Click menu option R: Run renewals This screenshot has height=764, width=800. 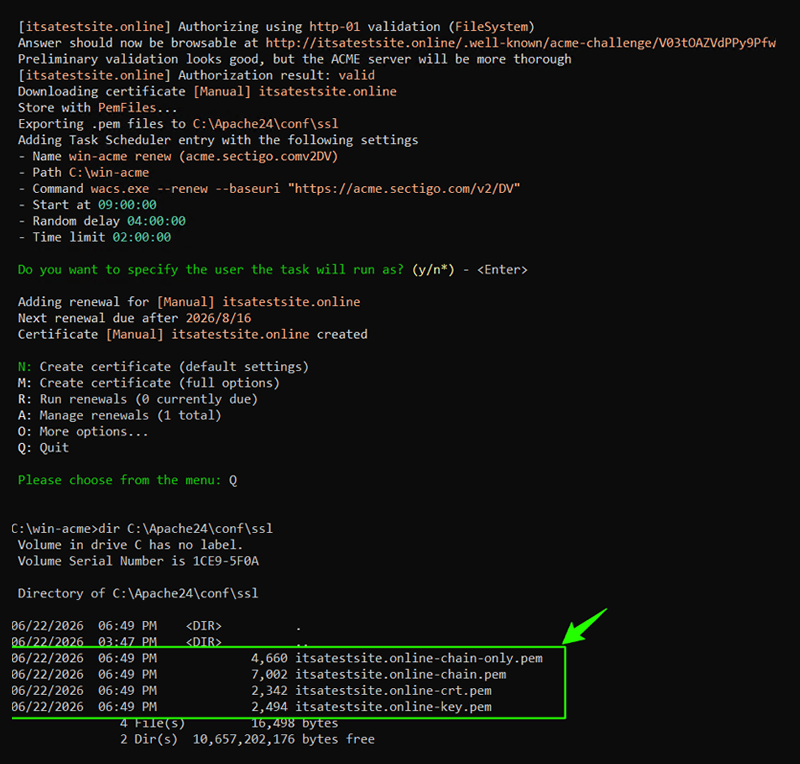point(138,399)
